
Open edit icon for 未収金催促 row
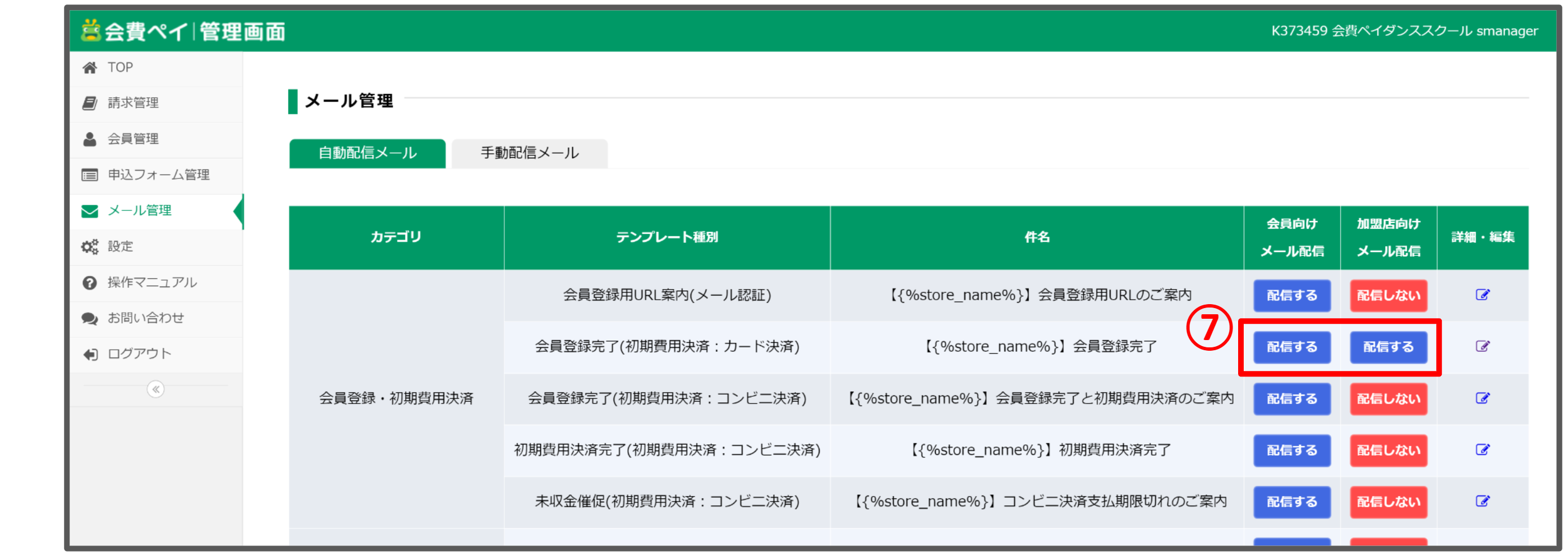pyautogui.click(x=1483, y=501)
